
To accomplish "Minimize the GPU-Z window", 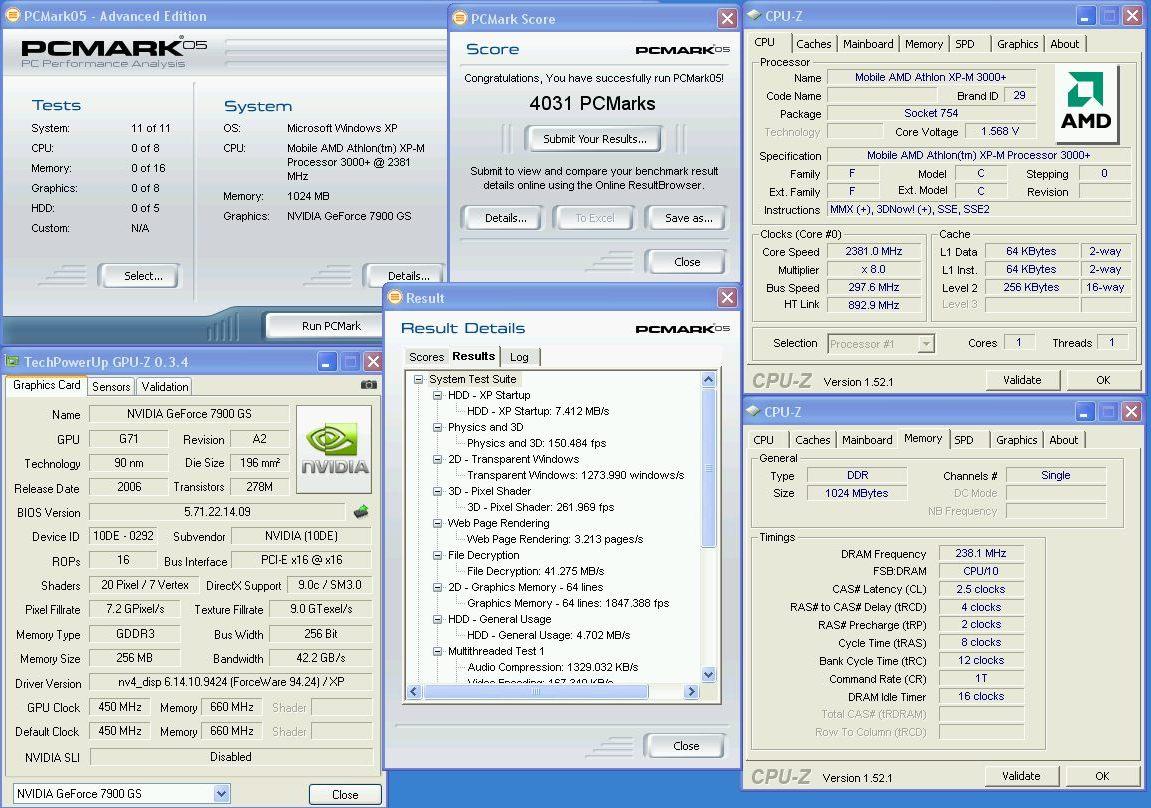I will [327, 361].
